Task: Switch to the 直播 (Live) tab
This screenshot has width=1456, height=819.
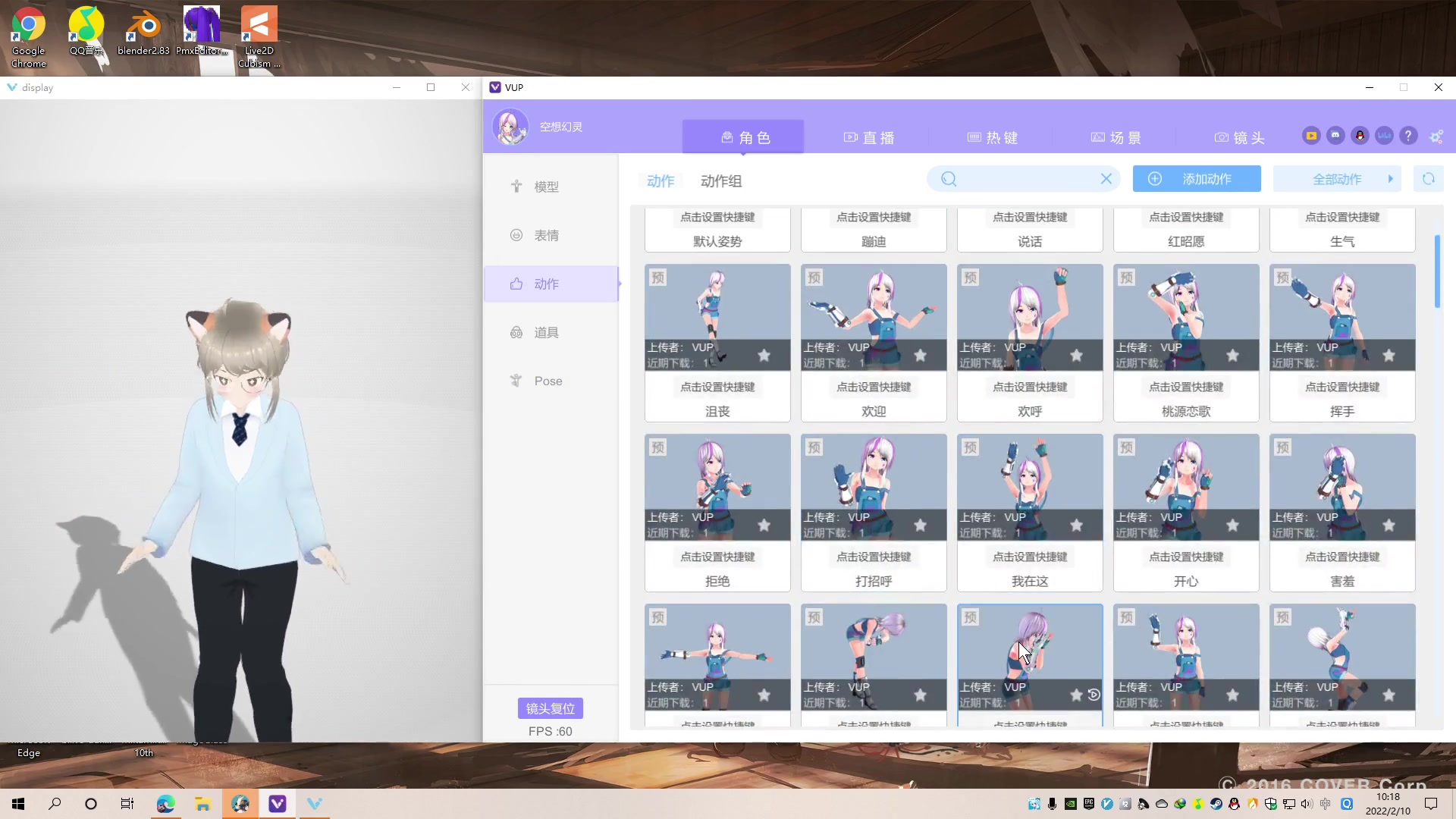Action: [x=869, y=137]
